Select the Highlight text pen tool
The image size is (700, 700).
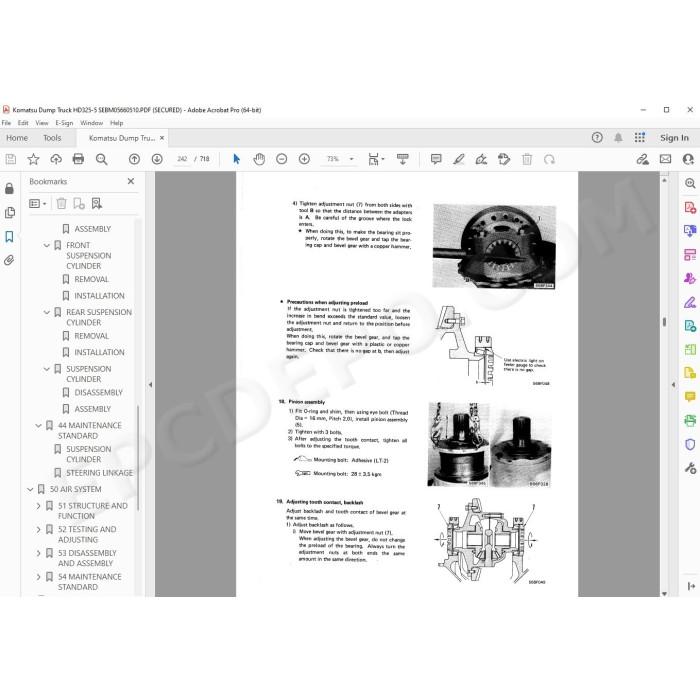tap(458, 159)
